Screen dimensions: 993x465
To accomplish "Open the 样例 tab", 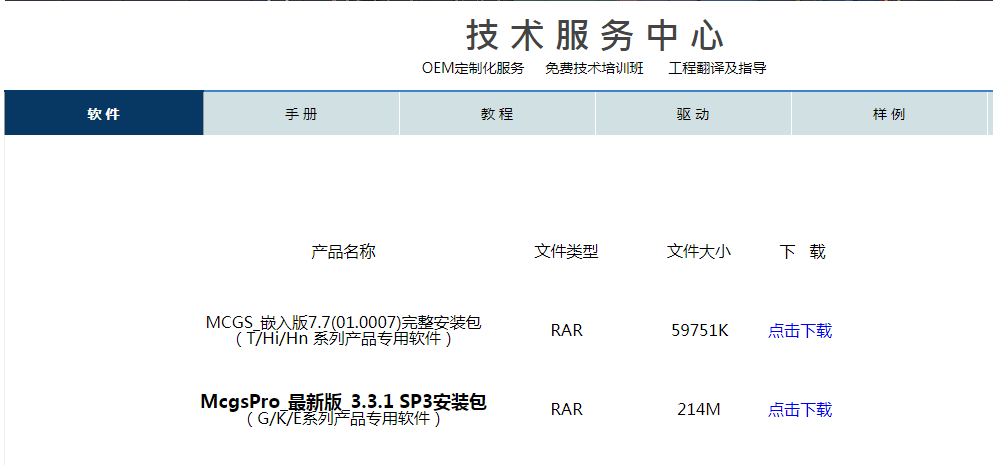I will click(889, 114).
